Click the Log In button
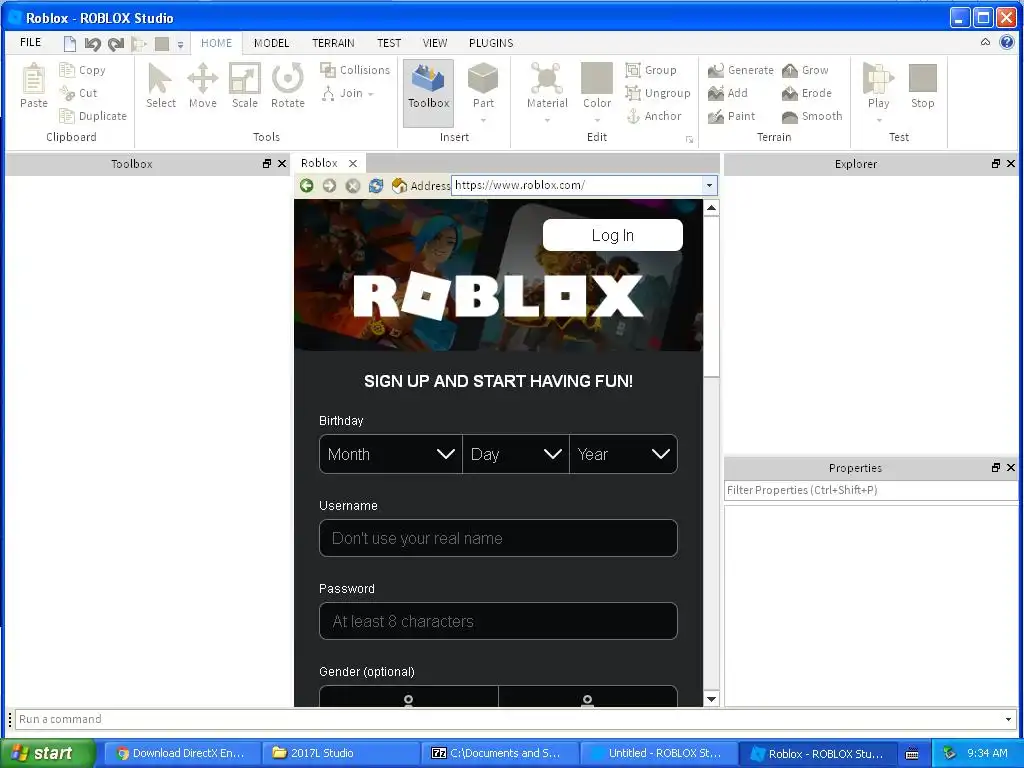 point(613,235)
